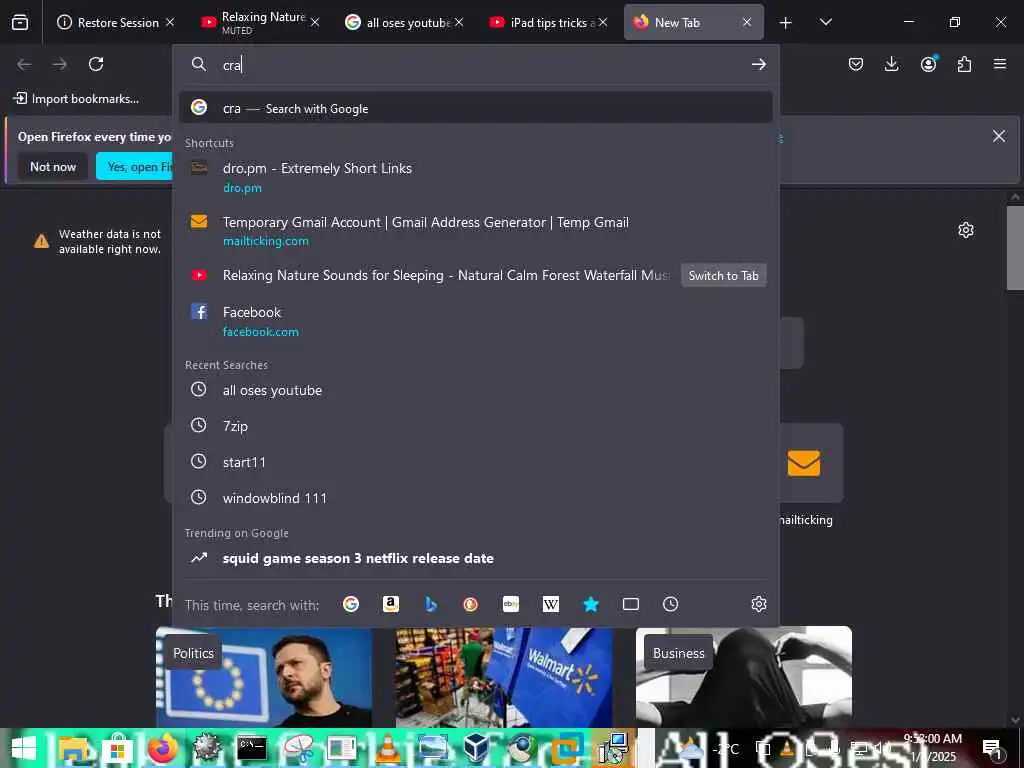Search in open tabs using the tab icon
The height and width of the screenshot is (768, 1024).
pyautogui.click(x=630, y=604)
